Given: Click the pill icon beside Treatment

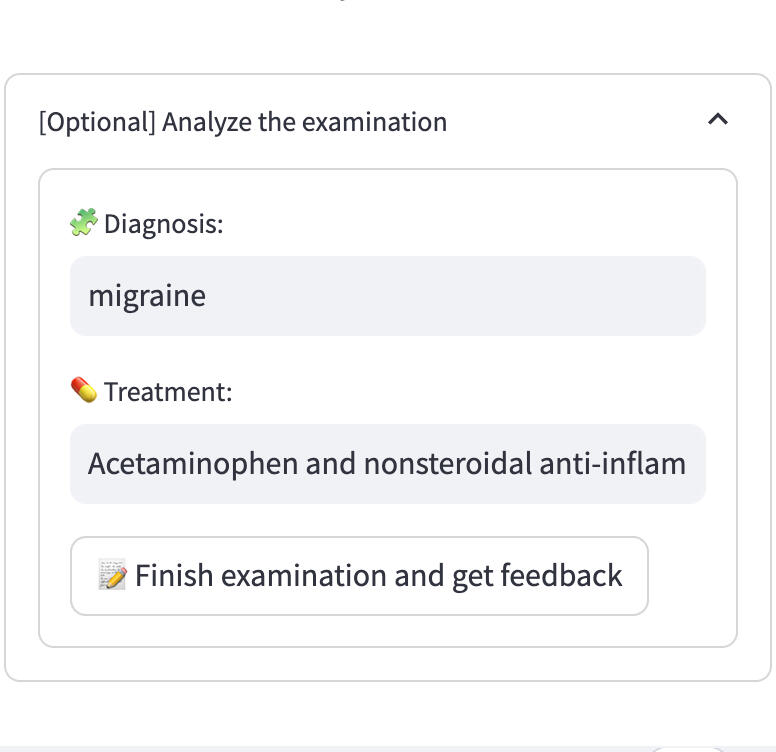Looking at the screenshot, I should (x=83, y=390).
